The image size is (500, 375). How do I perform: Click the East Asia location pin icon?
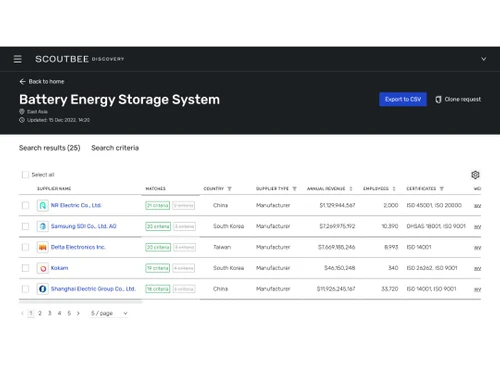[x=22, y=112]
